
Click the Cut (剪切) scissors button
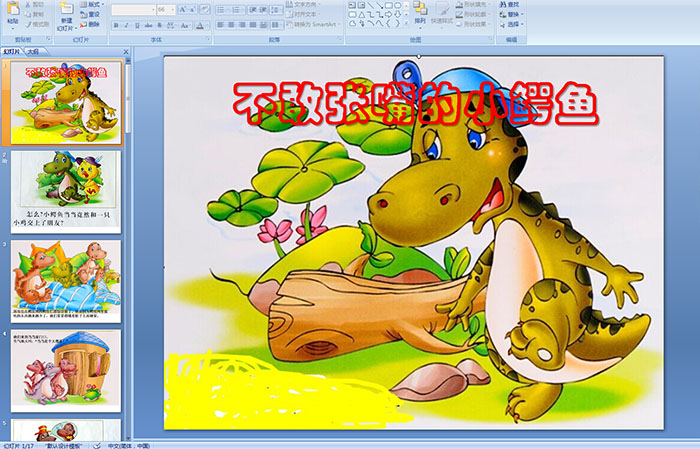tap(34, 4)
